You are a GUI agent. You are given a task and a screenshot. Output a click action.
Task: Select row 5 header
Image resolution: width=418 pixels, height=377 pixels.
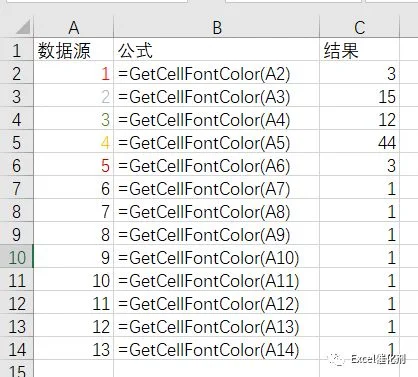(17, 141)
